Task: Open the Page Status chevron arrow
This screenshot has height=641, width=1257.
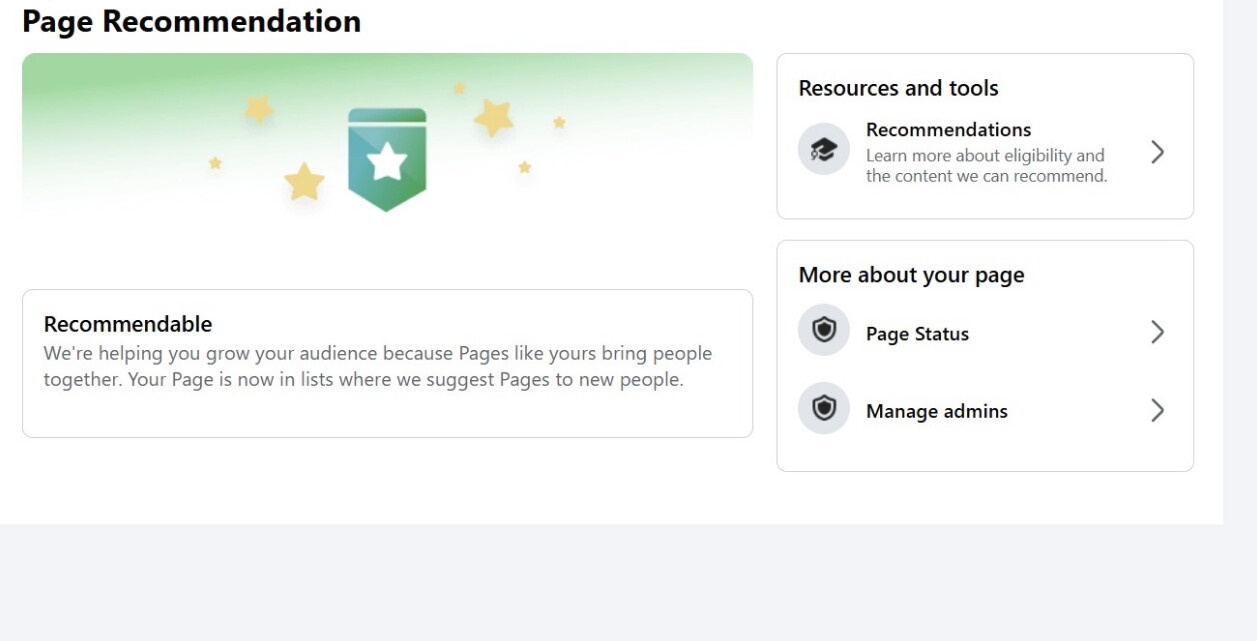Action: pyautogui.click(x=1157, y=332)
